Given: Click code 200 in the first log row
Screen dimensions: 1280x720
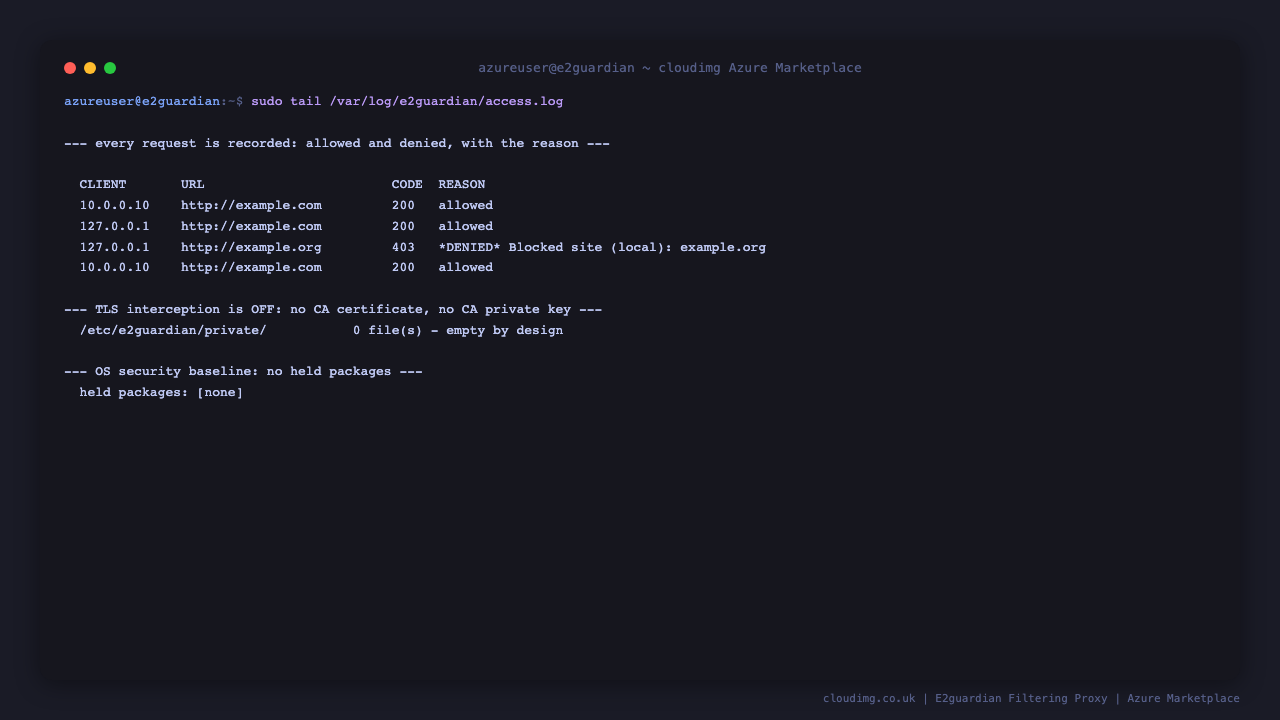Looking at the screenshot, I should click(403, 205).
